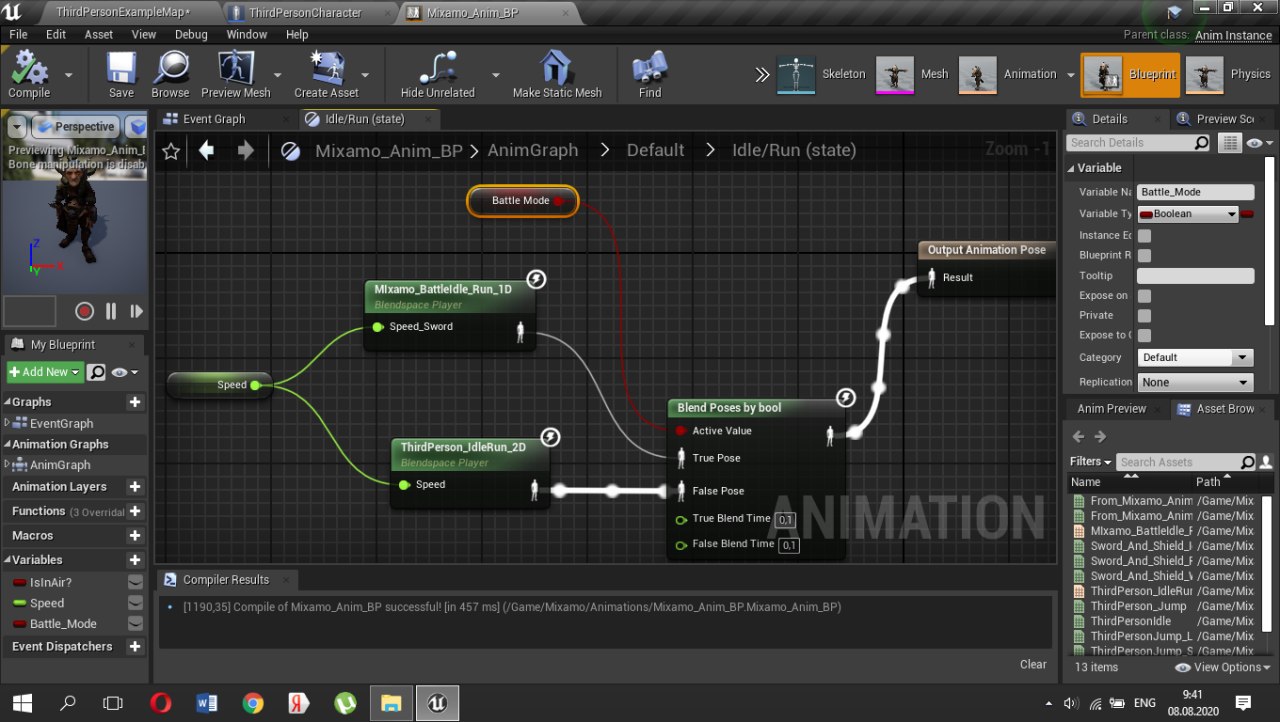The width and height of the screenshot is (1280, 722).
Task: Open Anim Instance parent class link
Action: pyautogui.click(x=1233, y=35)
